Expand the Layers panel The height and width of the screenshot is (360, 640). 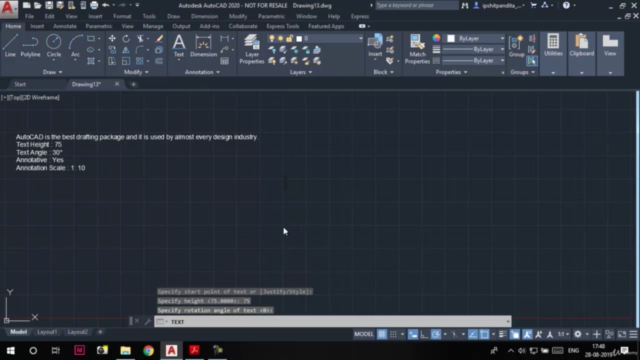click(301, 72)
